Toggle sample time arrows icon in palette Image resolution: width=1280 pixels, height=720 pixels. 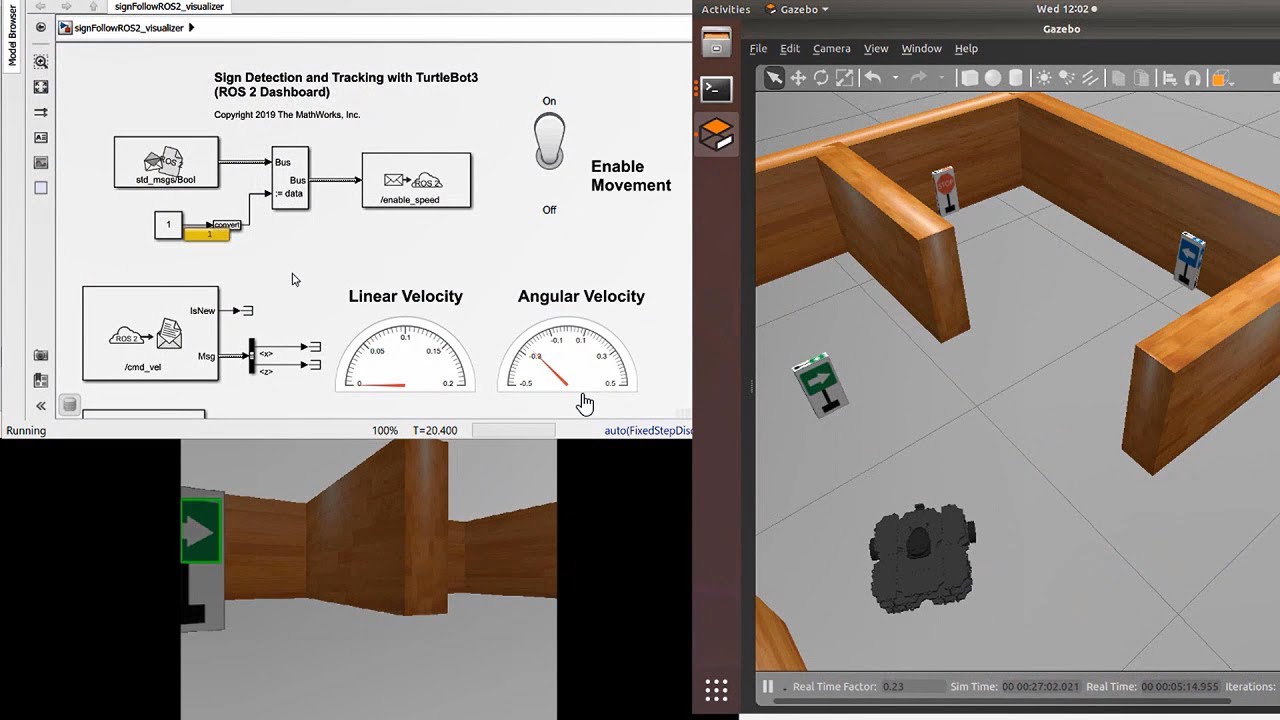(x=41, y=112)
